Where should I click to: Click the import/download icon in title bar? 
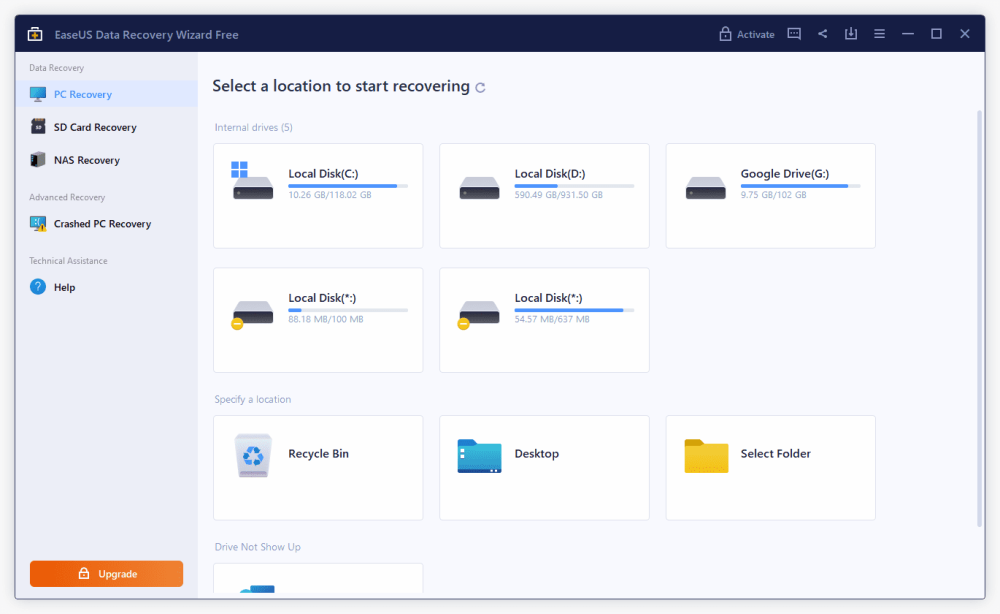[851, 34]
